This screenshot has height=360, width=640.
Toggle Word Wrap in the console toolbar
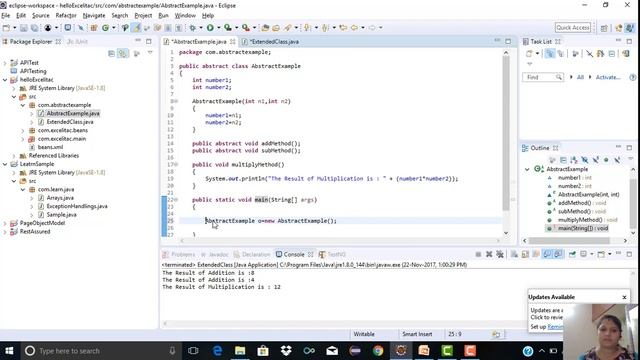pos(536,254)
